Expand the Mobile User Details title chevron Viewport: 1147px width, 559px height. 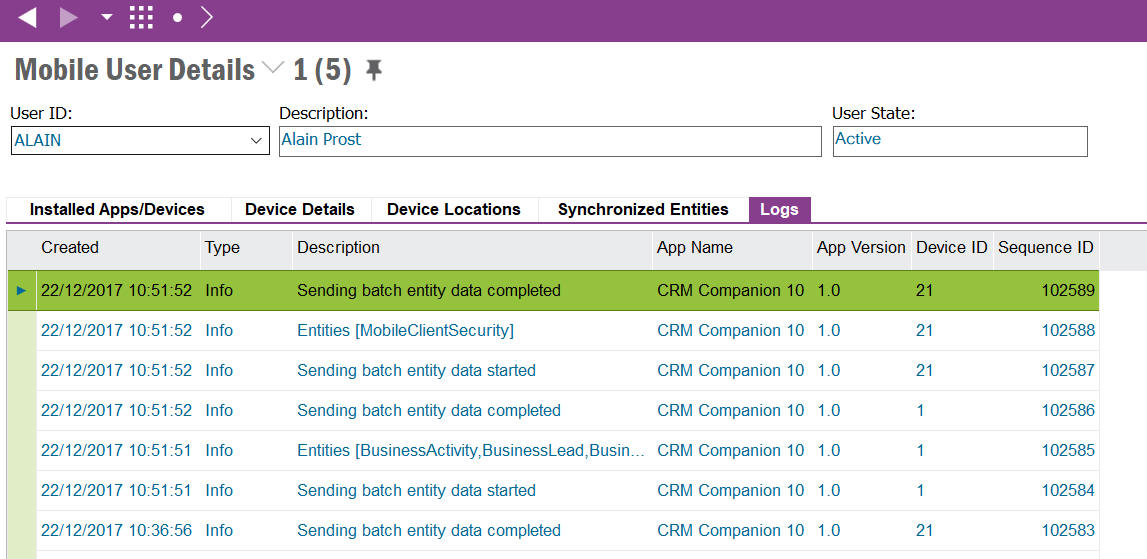(273, 69)
